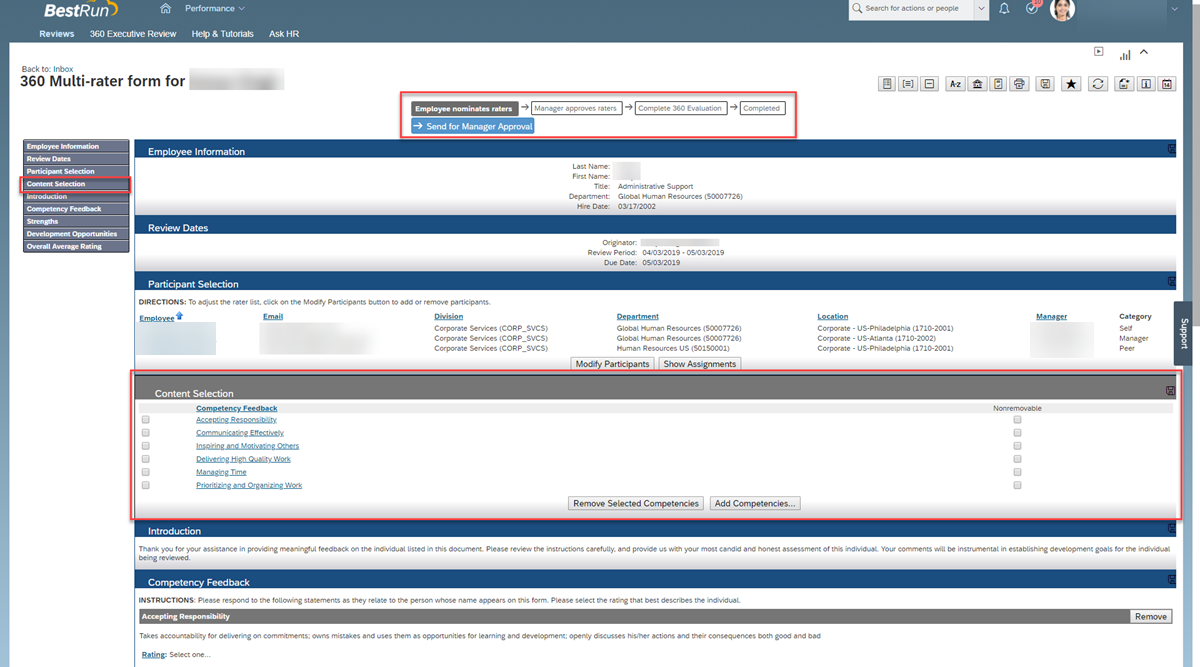Image resolution: width=1200 pixels, height=667 pixels.
Task: Jump to Content Selection in the sidebar
Action: point(77,184)
